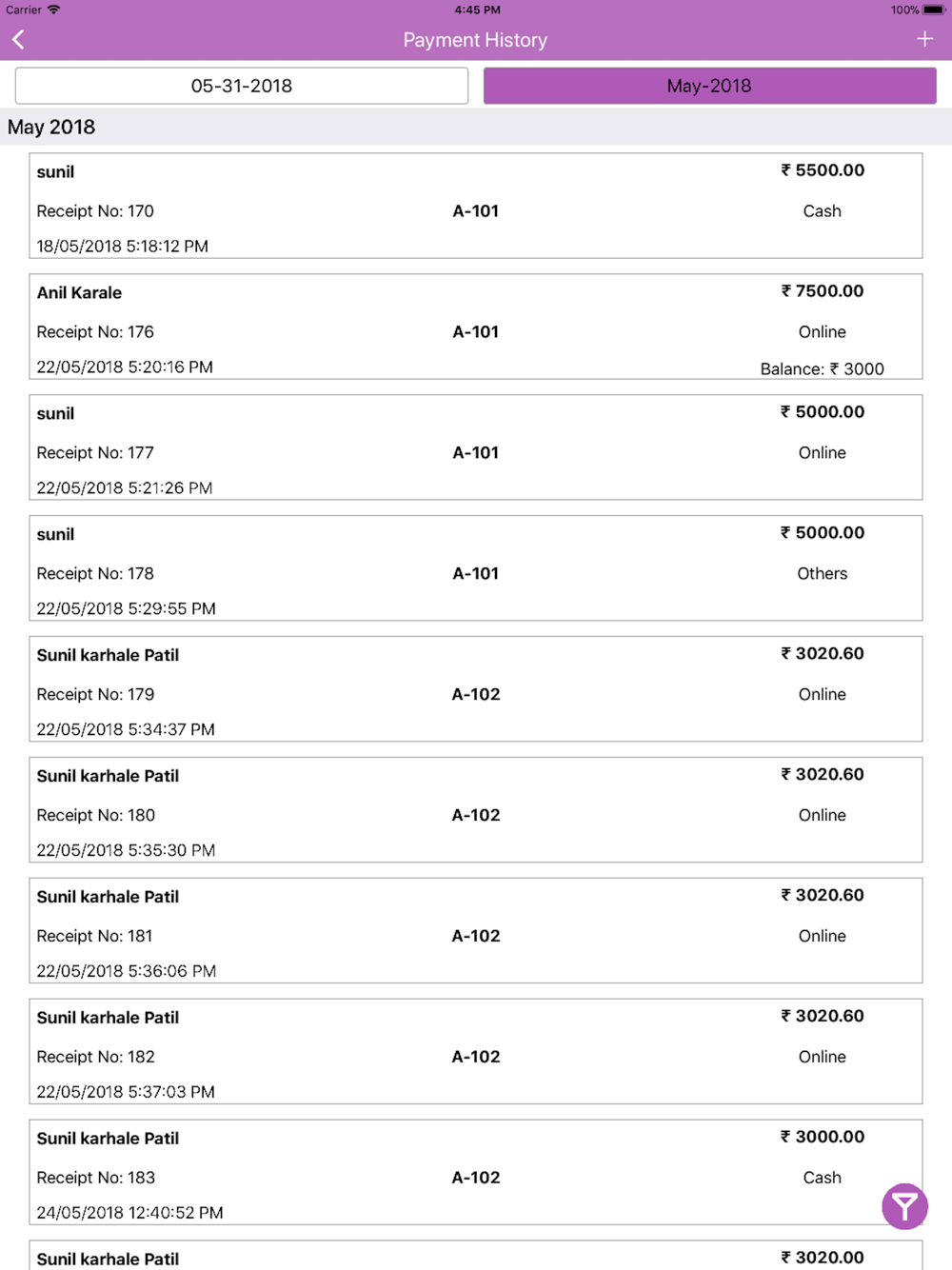Tap the plus icon to add payment
The image size is (952, 1270).
coord(924,39)
